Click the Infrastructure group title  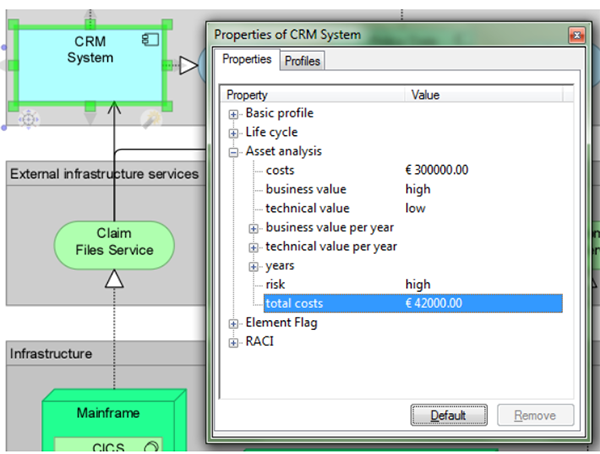pos(51,354)
